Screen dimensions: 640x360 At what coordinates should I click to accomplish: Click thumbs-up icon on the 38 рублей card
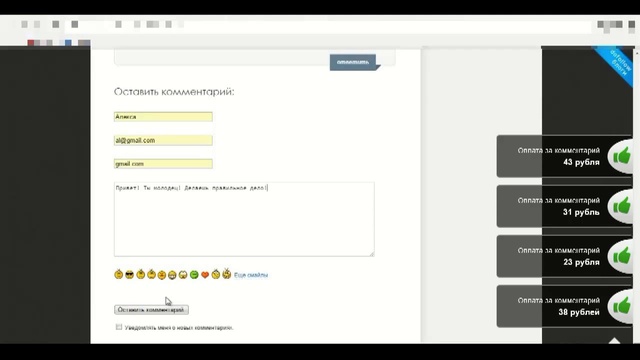(x=622, y=306)
